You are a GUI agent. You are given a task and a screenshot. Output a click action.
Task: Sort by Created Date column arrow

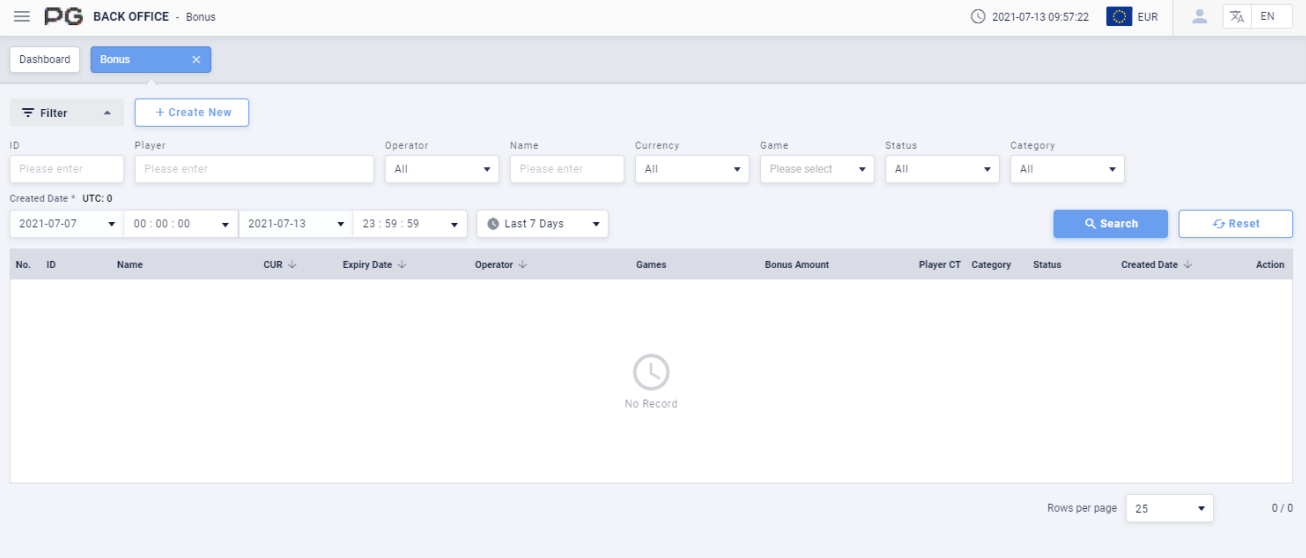coord(1188,265)
